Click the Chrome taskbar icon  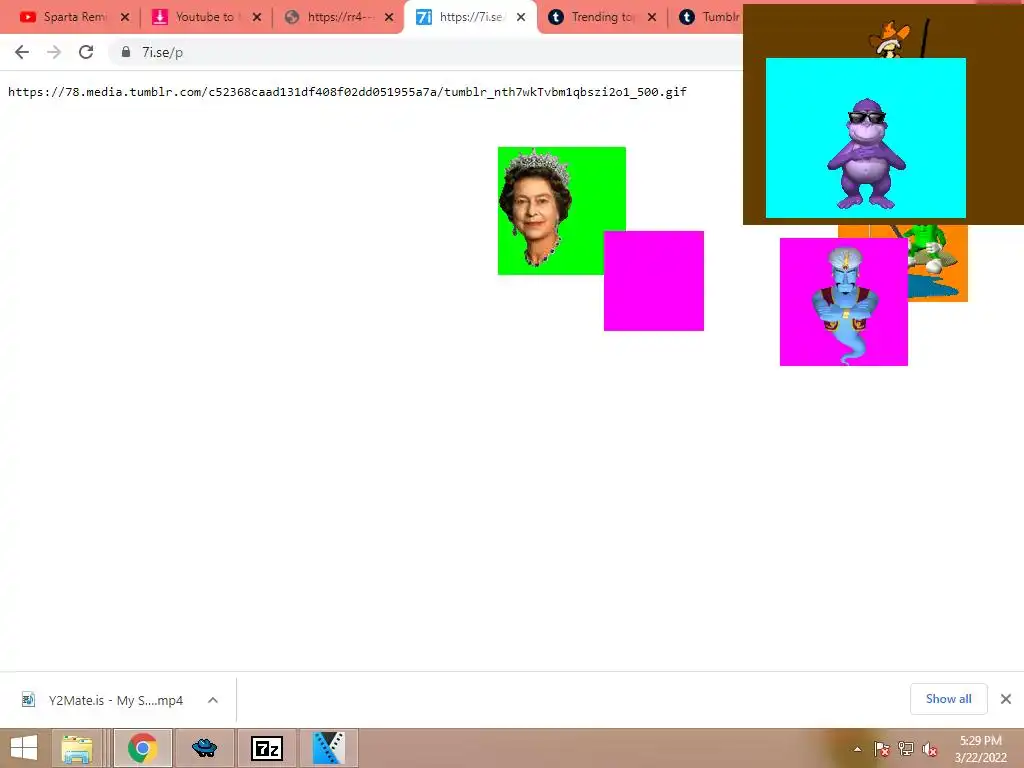(143, 748)
